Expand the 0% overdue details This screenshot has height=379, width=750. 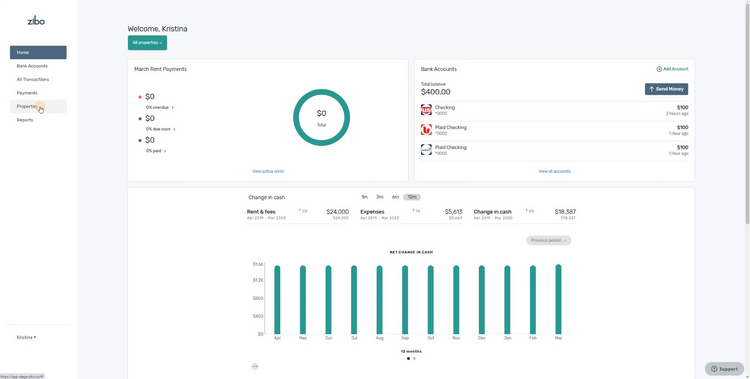click(160, 108)
